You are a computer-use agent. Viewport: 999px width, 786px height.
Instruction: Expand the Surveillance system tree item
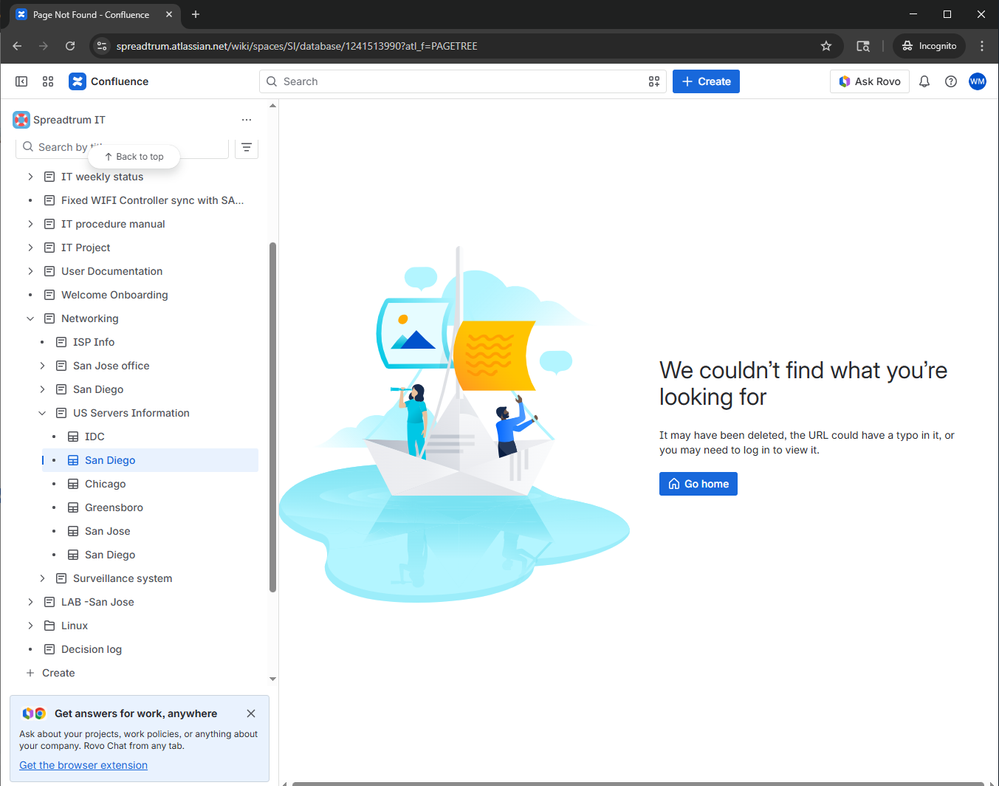point(42,578)
